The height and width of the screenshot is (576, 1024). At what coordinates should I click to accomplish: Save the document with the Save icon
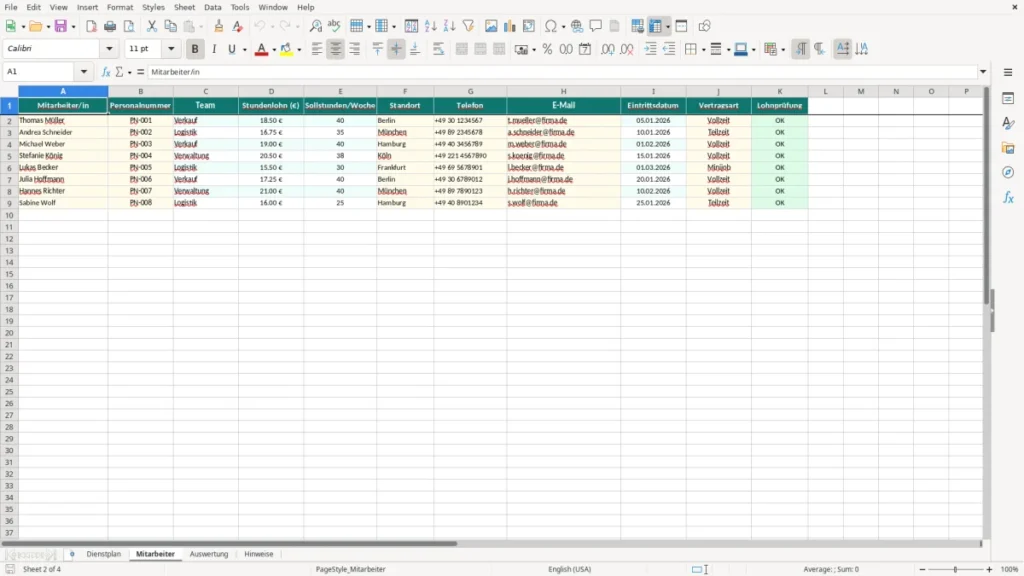point(61,26)
